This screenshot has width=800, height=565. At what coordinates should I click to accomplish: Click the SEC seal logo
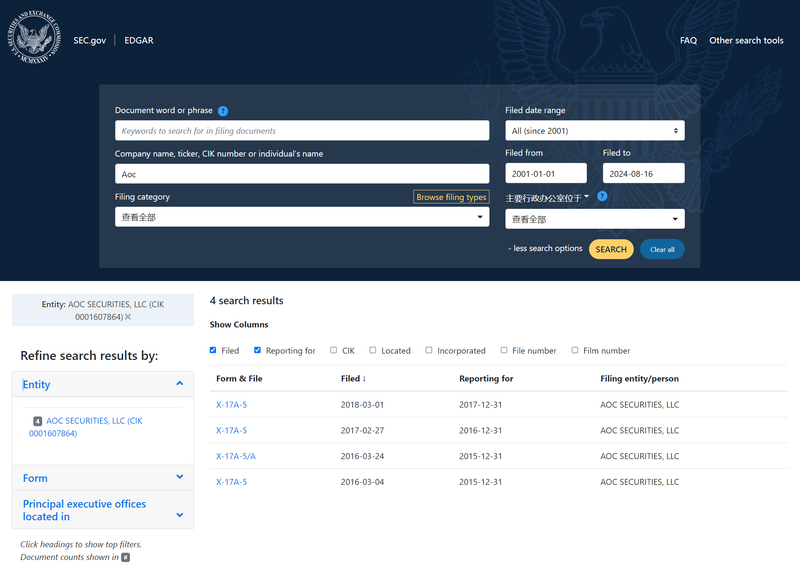(34, 37)
